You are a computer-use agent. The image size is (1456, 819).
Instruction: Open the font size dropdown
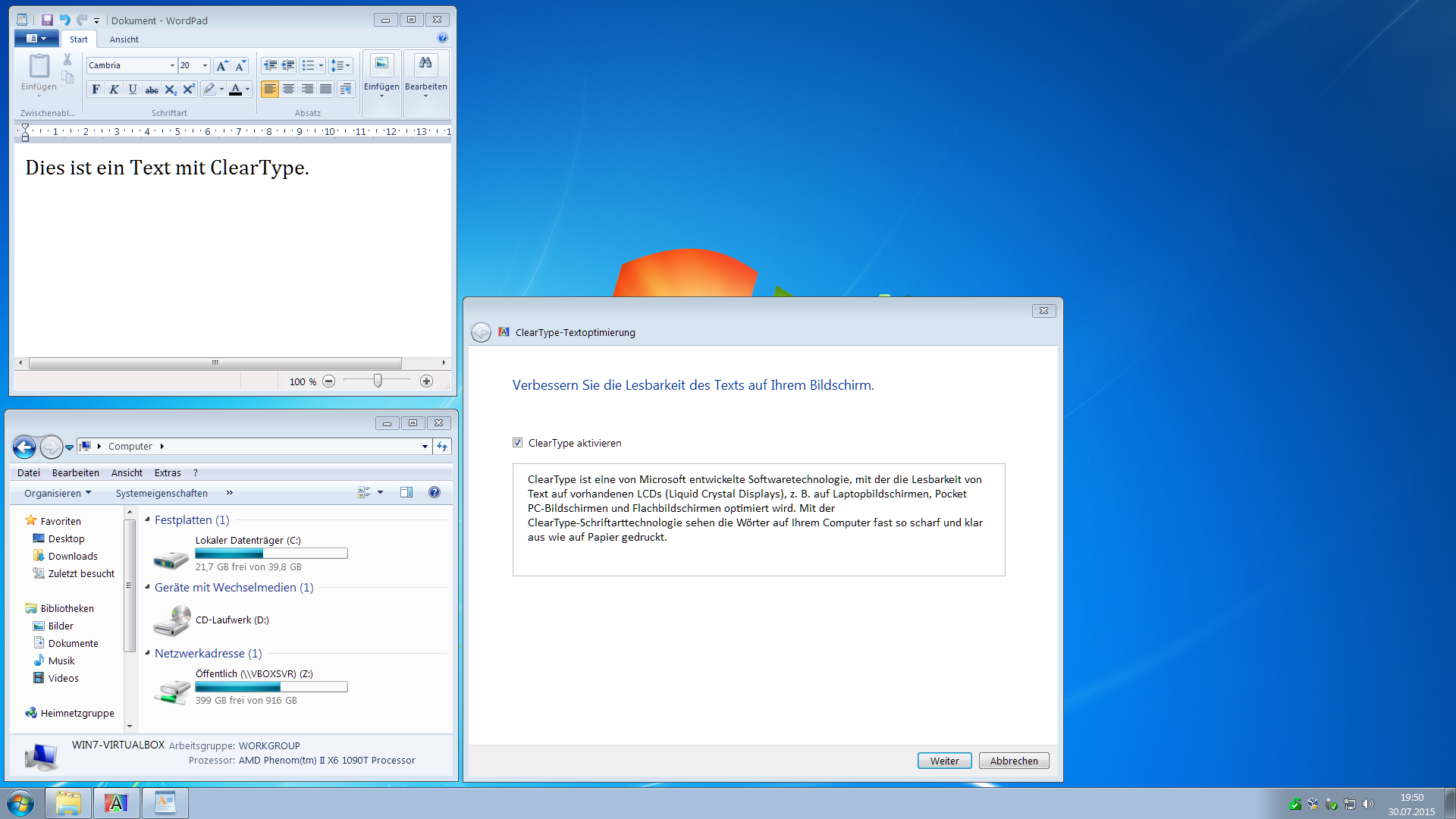click(205, 66)
